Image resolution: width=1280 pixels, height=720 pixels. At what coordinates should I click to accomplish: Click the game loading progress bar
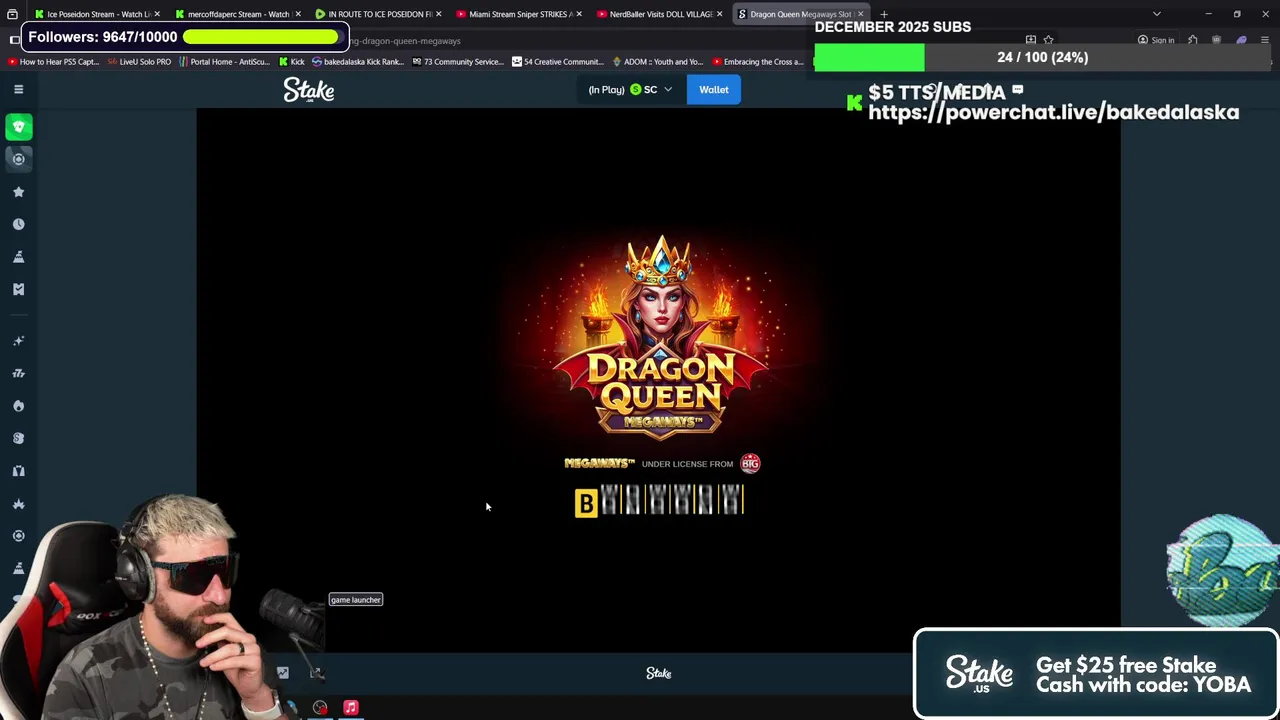click(659, 501)
